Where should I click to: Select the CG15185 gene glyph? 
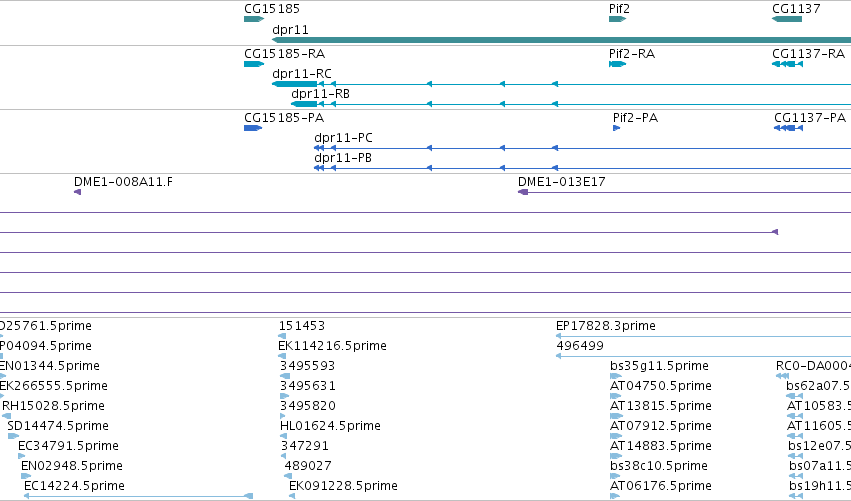[254, 19]
